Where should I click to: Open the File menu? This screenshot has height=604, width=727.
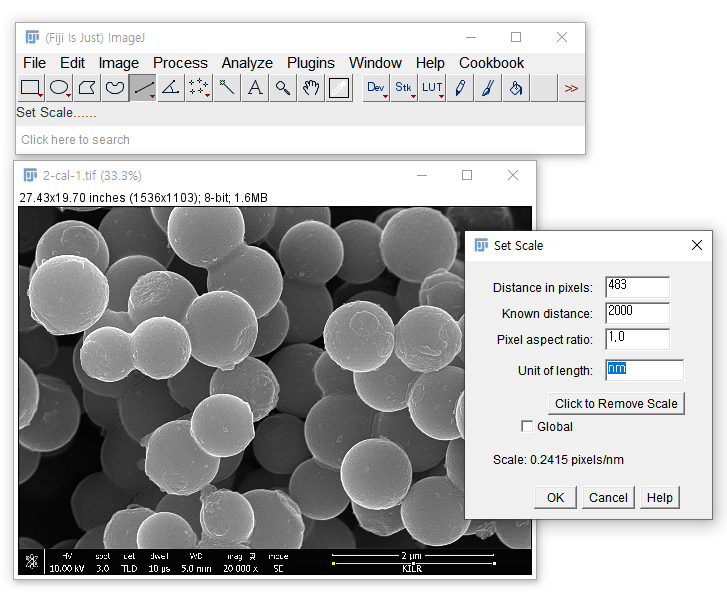click(34, 63)
